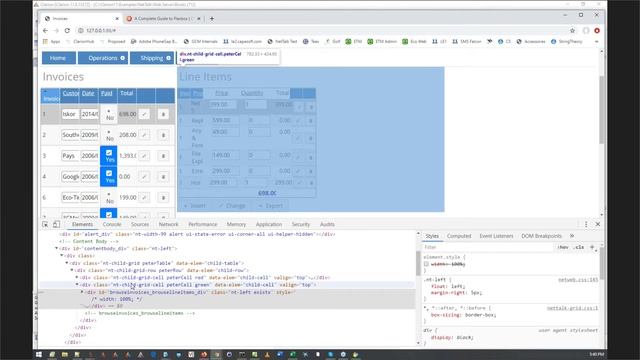Click change (pencil) icon for invoice 1
This screenshot has width=640, height=360.
pyautogui.click(x=144, y=114)
